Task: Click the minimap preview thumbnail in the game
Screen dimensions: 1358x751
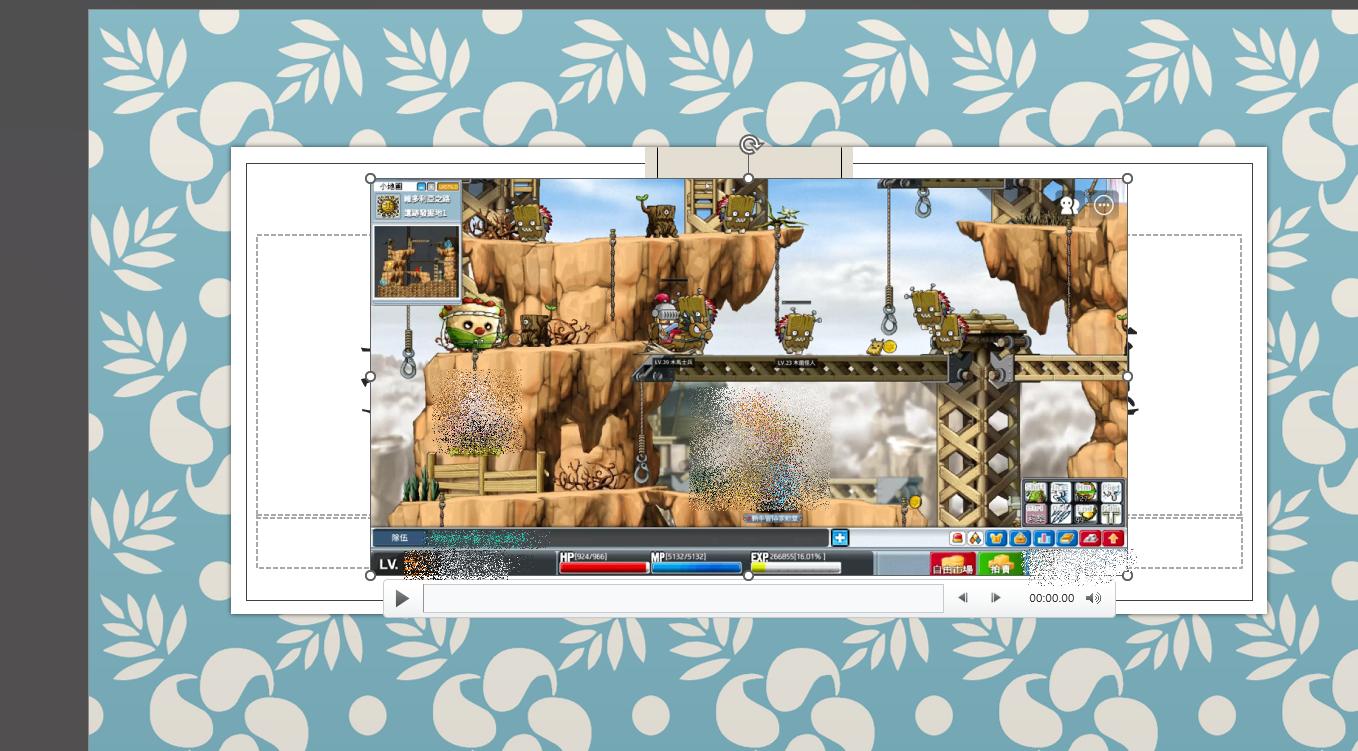Action: point(417,261)
